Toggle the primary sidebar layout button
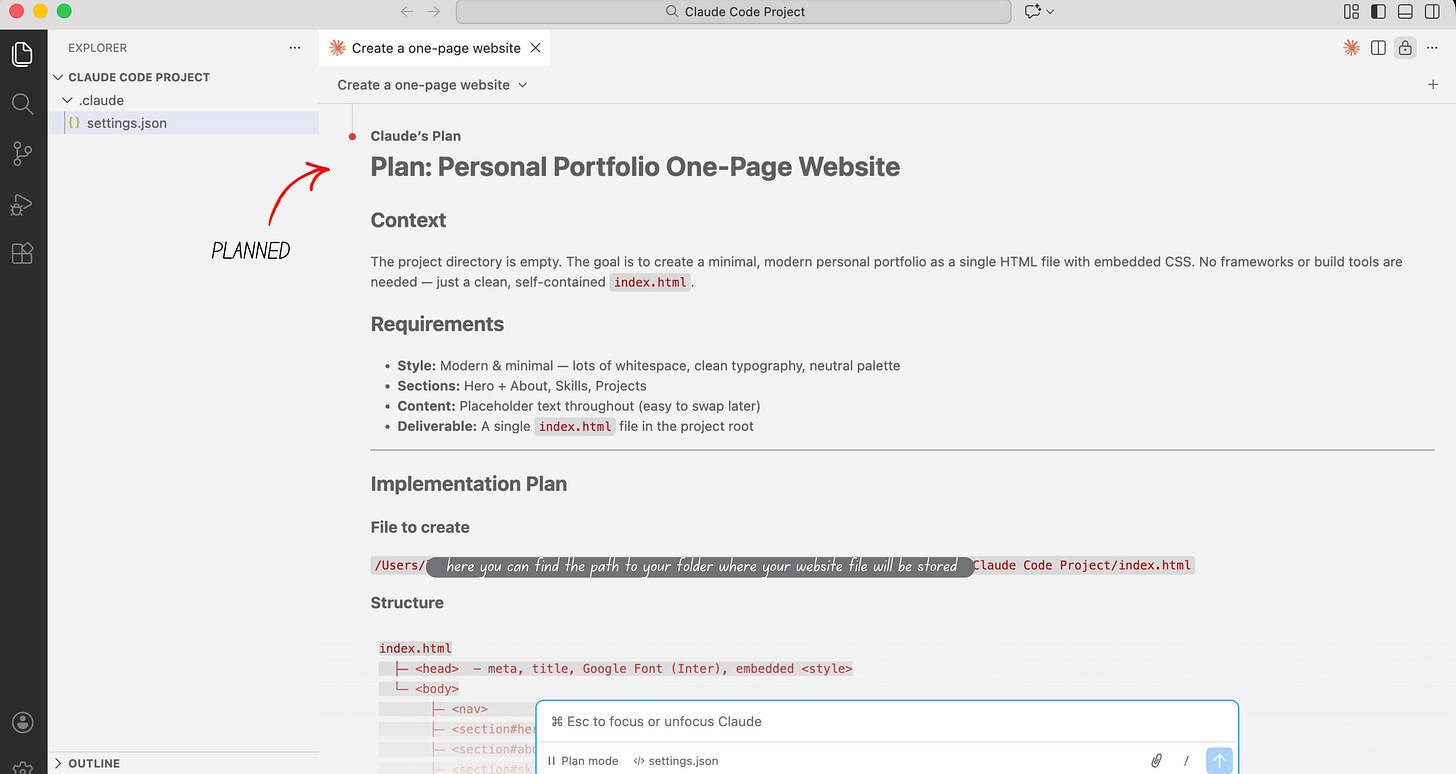The height and width of the screenshot is (774, 1456). click(1378, 11)
